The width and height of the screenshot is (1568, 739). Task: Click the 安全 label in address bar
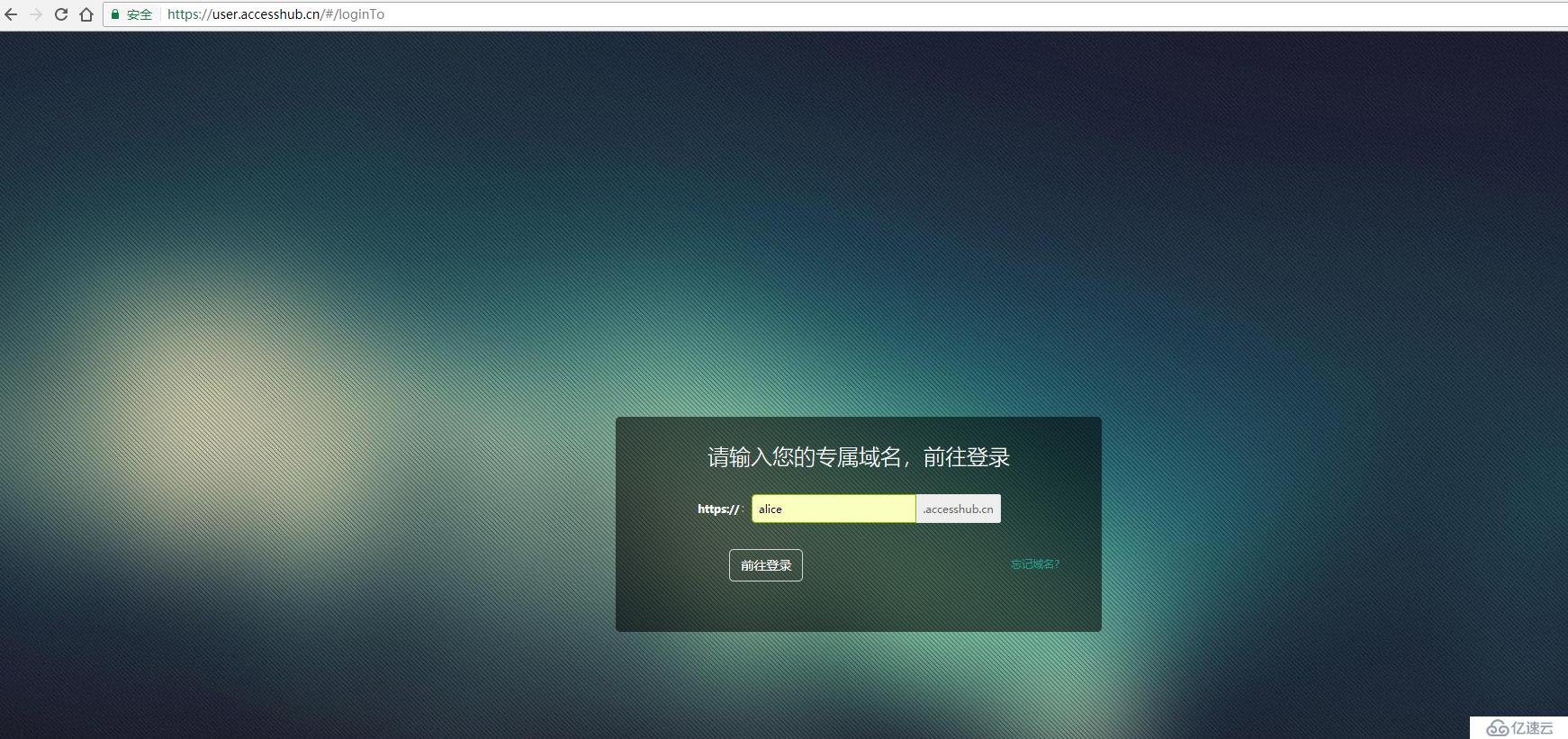point(140,14)
